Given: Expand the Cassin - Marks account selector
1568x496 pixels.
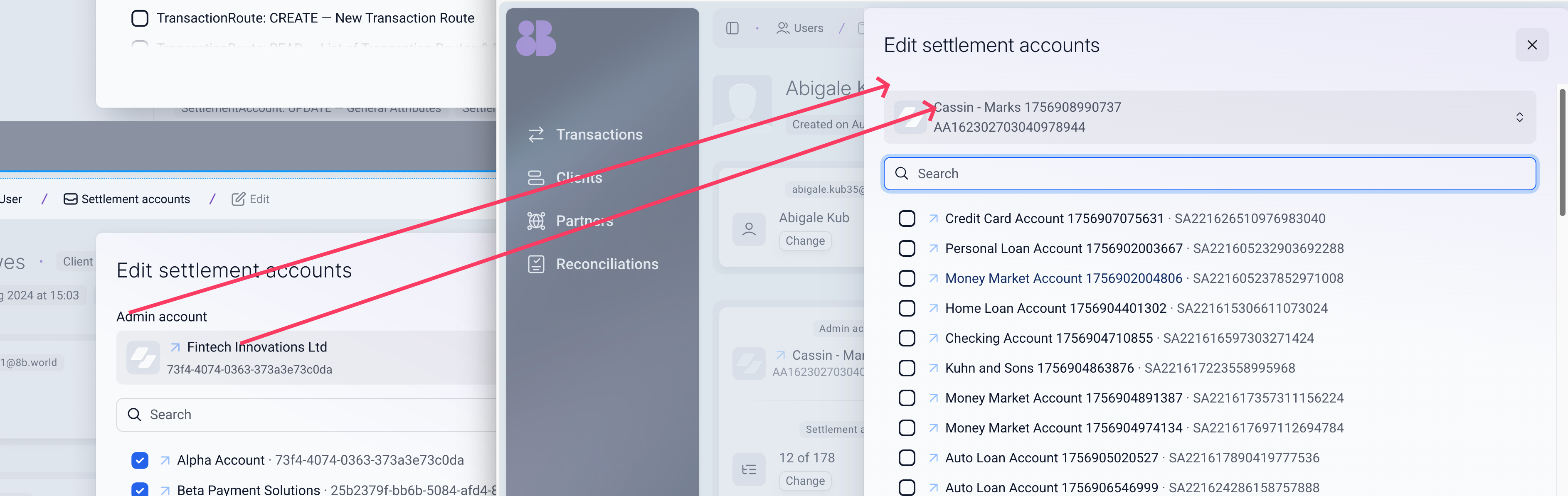Looking at the screenshot, I should tap(1210, 117).
